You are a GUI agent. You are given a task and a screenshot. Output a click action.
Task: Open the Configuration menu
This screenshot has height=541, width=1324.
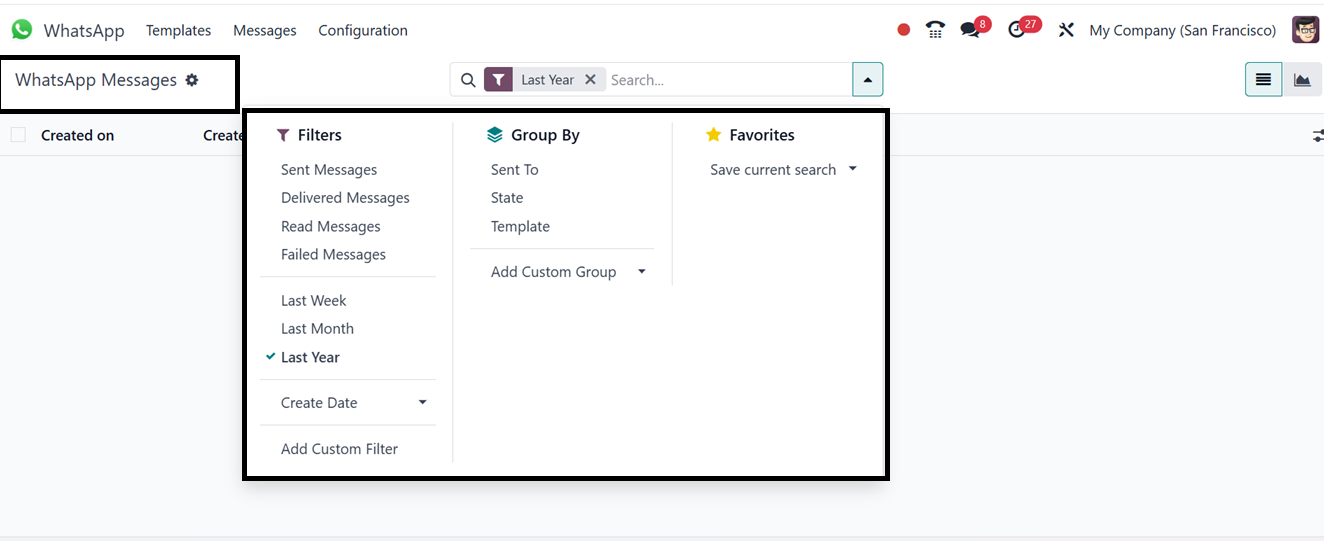(x=363, y=31)
